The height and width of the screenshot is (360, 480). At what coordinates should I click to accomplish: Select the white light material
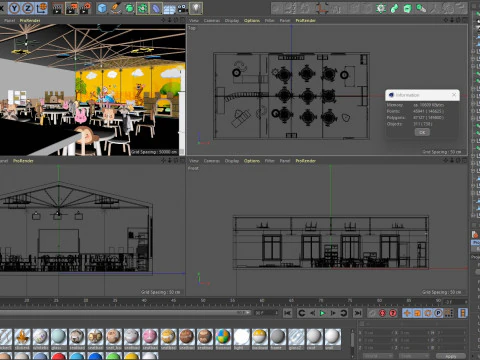[241, 337]
